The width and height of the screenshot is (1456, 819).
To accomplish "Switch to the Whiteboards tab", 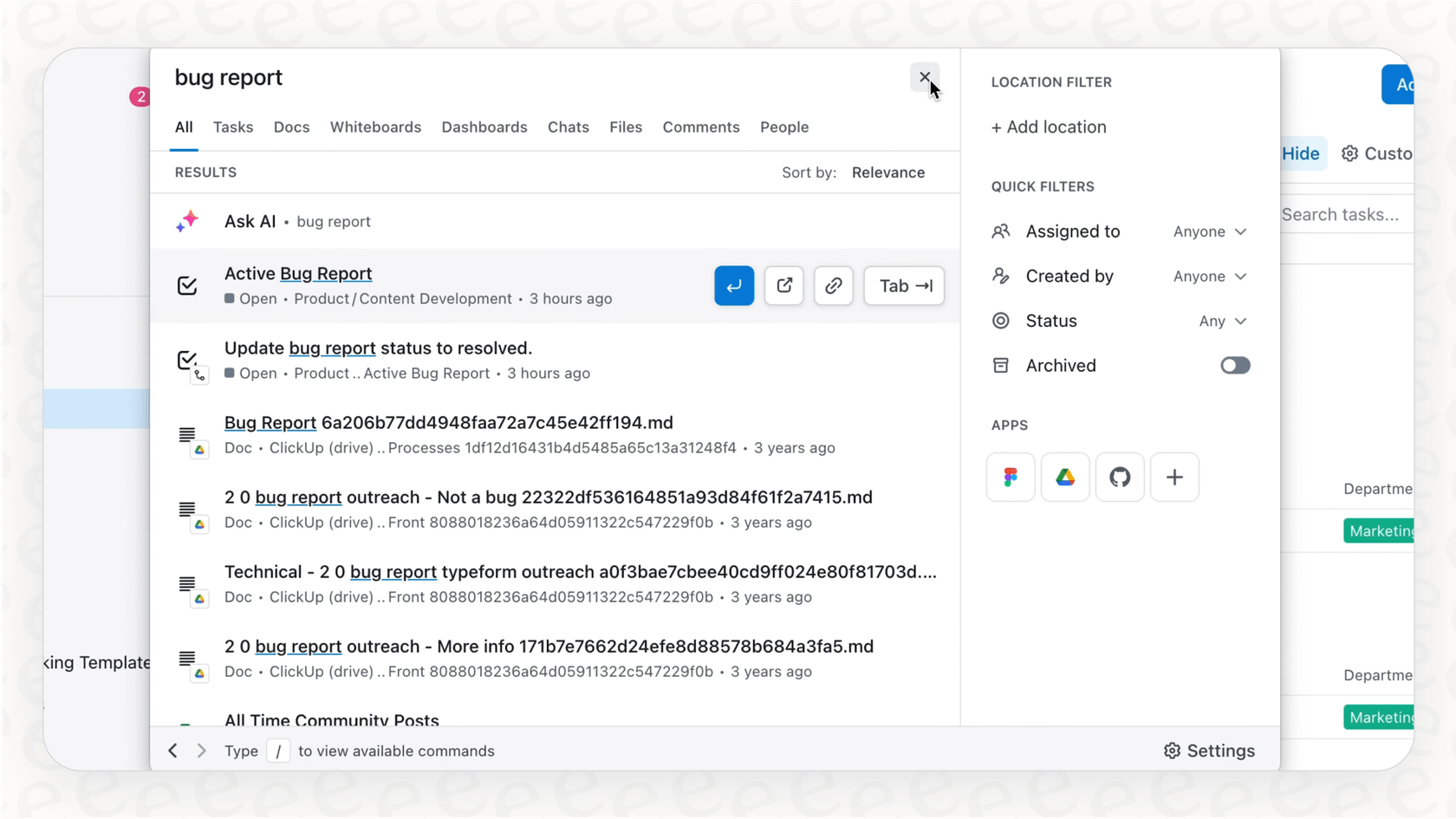I will [x=375, y=127].
